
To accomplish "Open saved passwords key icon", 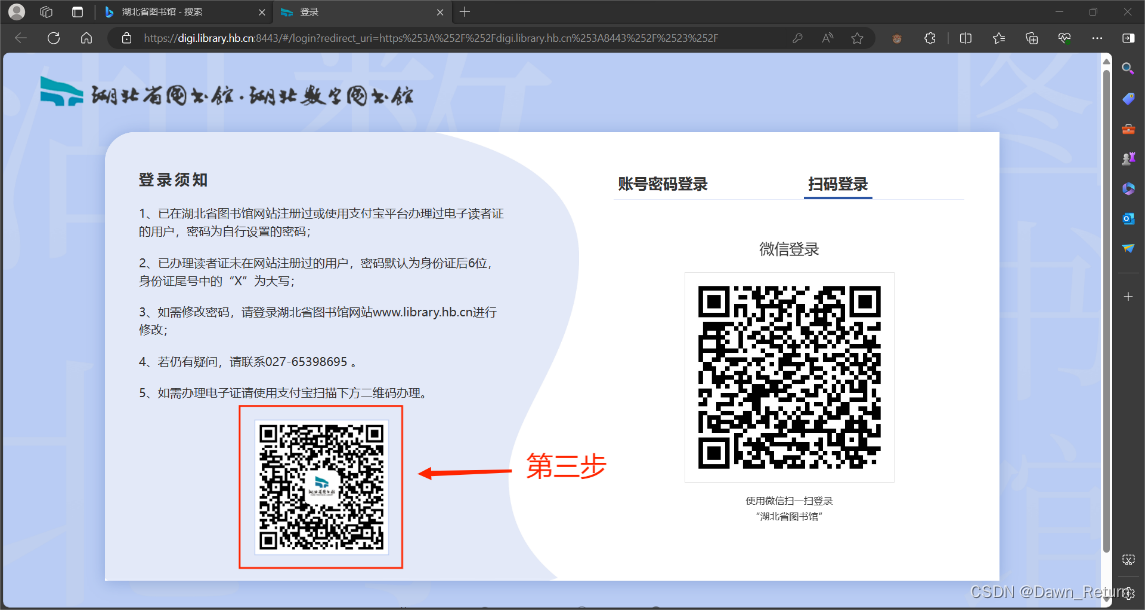I will (x=797, y=38).
